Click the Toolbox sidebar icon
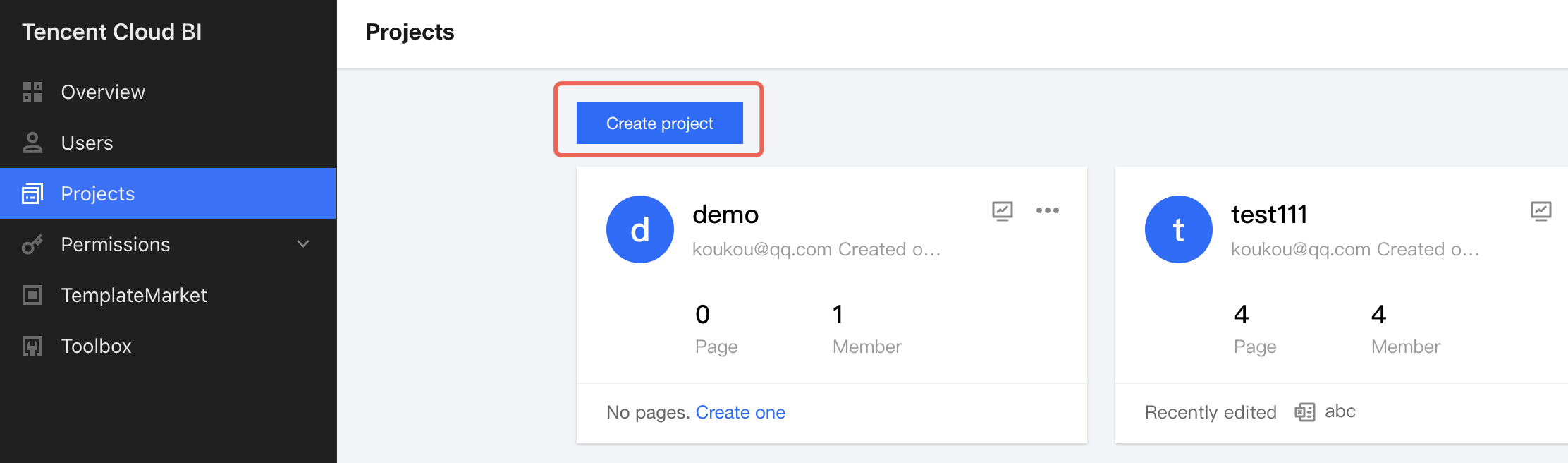Viewport: 1568px width, 463px height. tap(32, 346)
